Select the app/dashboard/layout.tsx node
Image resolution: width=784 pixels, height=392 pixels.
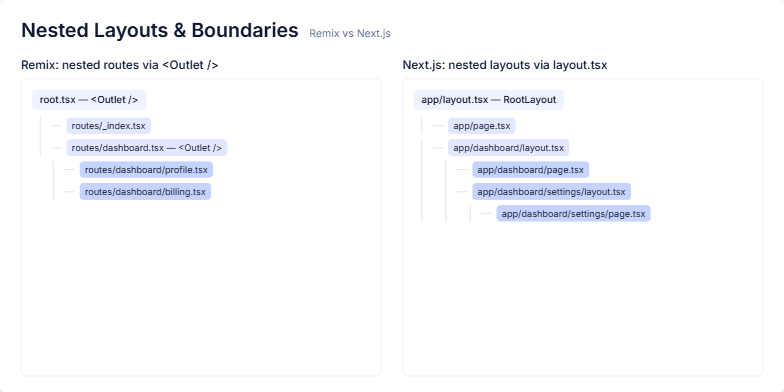coord(508,148)
